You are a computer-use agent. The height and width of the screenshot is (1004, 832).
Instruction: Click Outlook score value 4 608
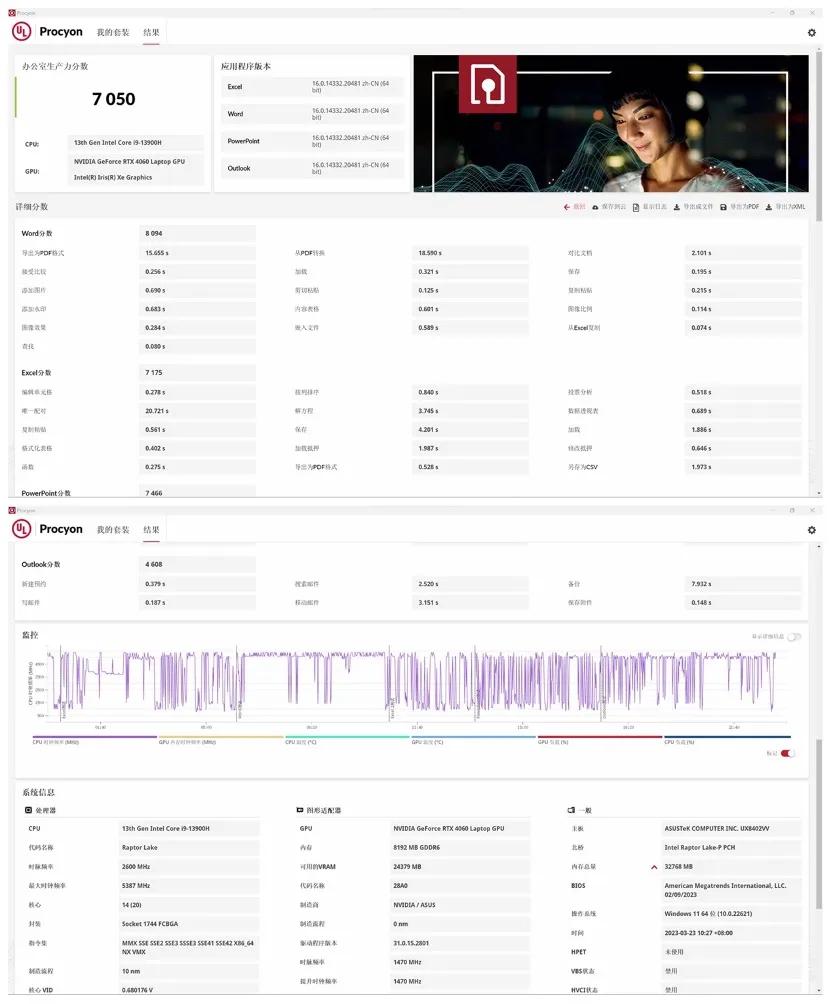[154, 565]
